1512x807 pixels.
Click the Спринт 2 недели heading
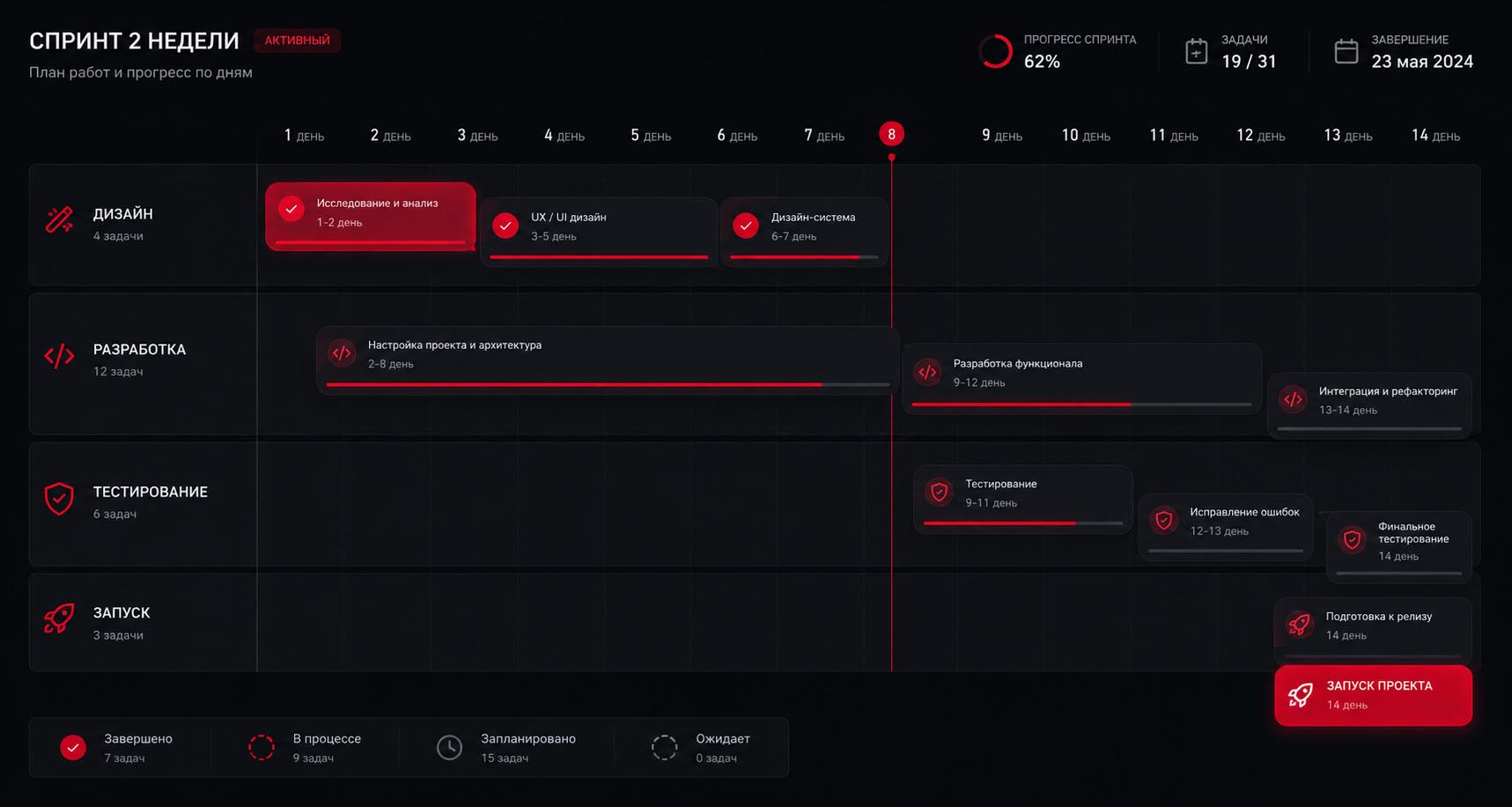[134, 41]
